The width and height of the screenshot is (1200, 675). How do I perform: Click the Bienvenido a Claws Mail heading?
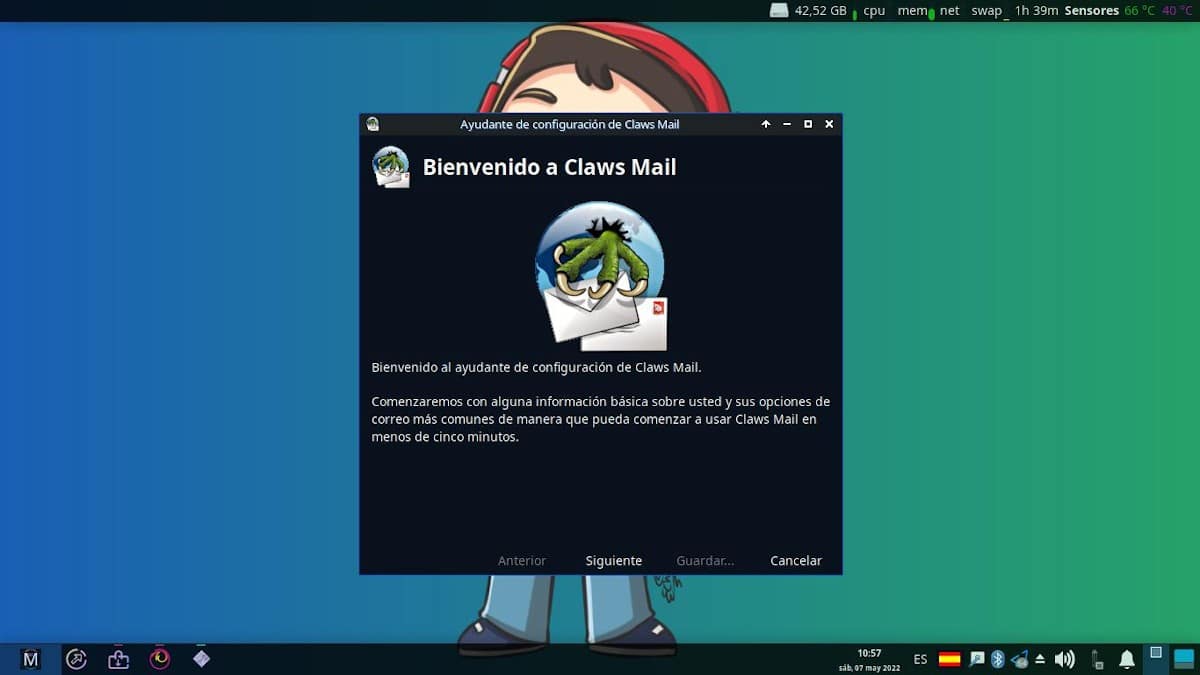[549, 167]
